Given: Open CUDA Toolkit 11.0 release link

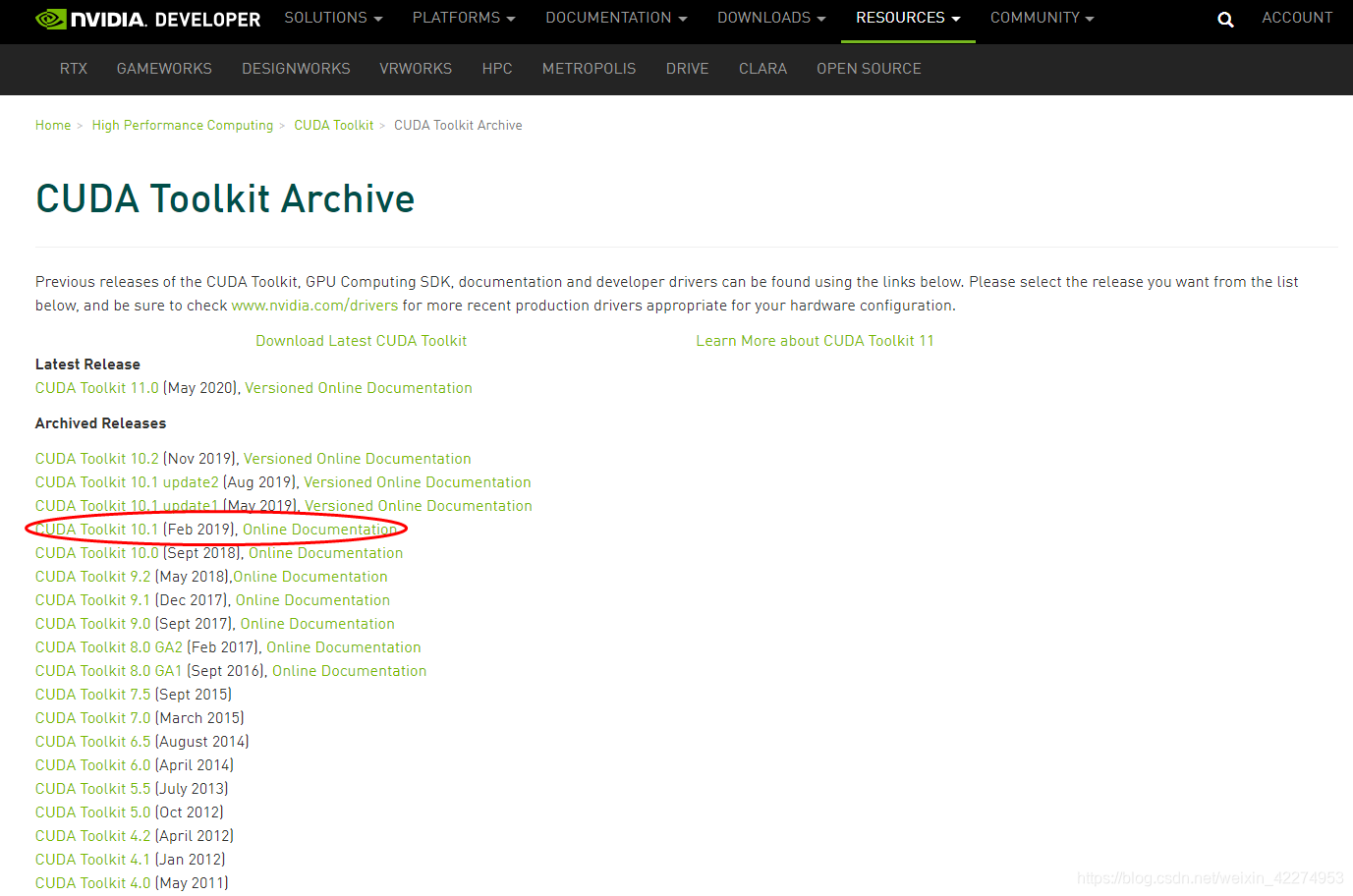Looking at the screenshot, I should [x=97, y=388].
